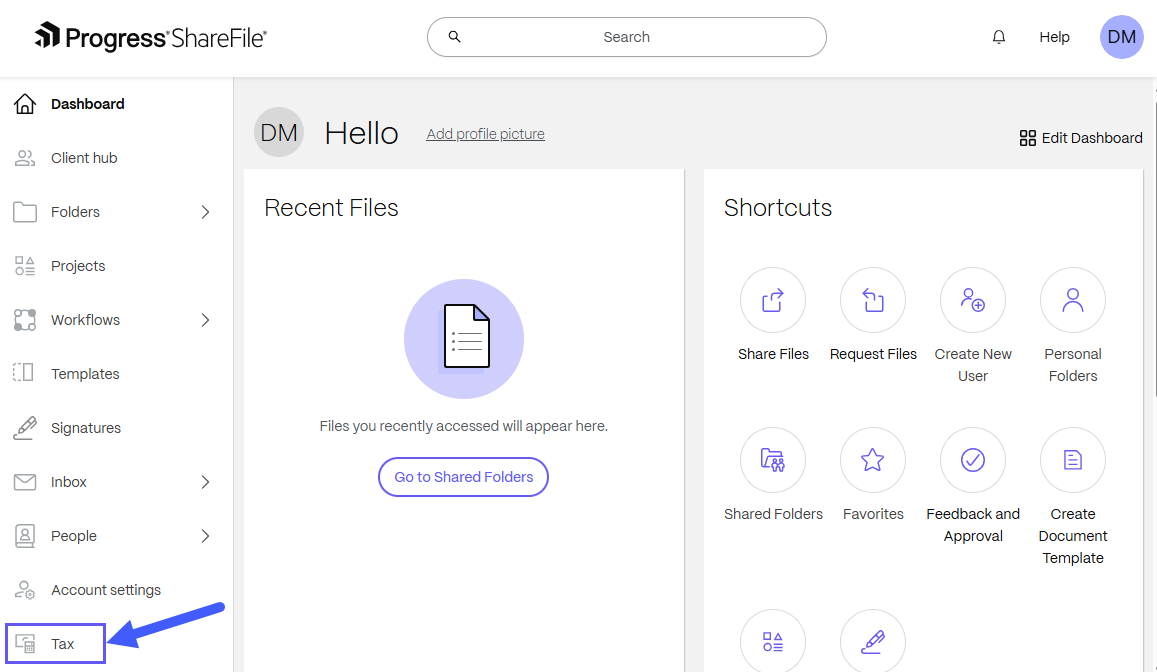Go to Dashboard in sidebar
The image size is (1157, 672).
point(88,104)
